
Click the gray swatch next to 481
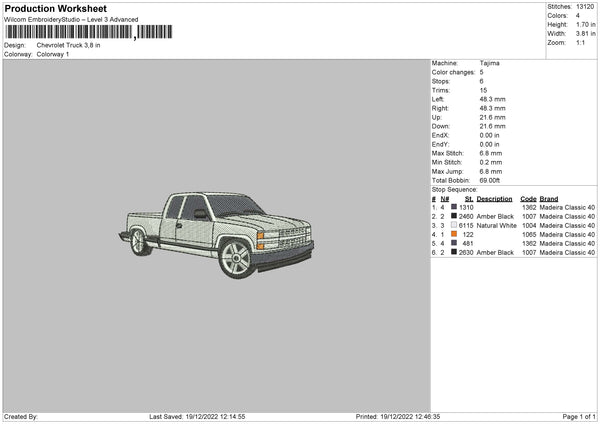(454, 243)
